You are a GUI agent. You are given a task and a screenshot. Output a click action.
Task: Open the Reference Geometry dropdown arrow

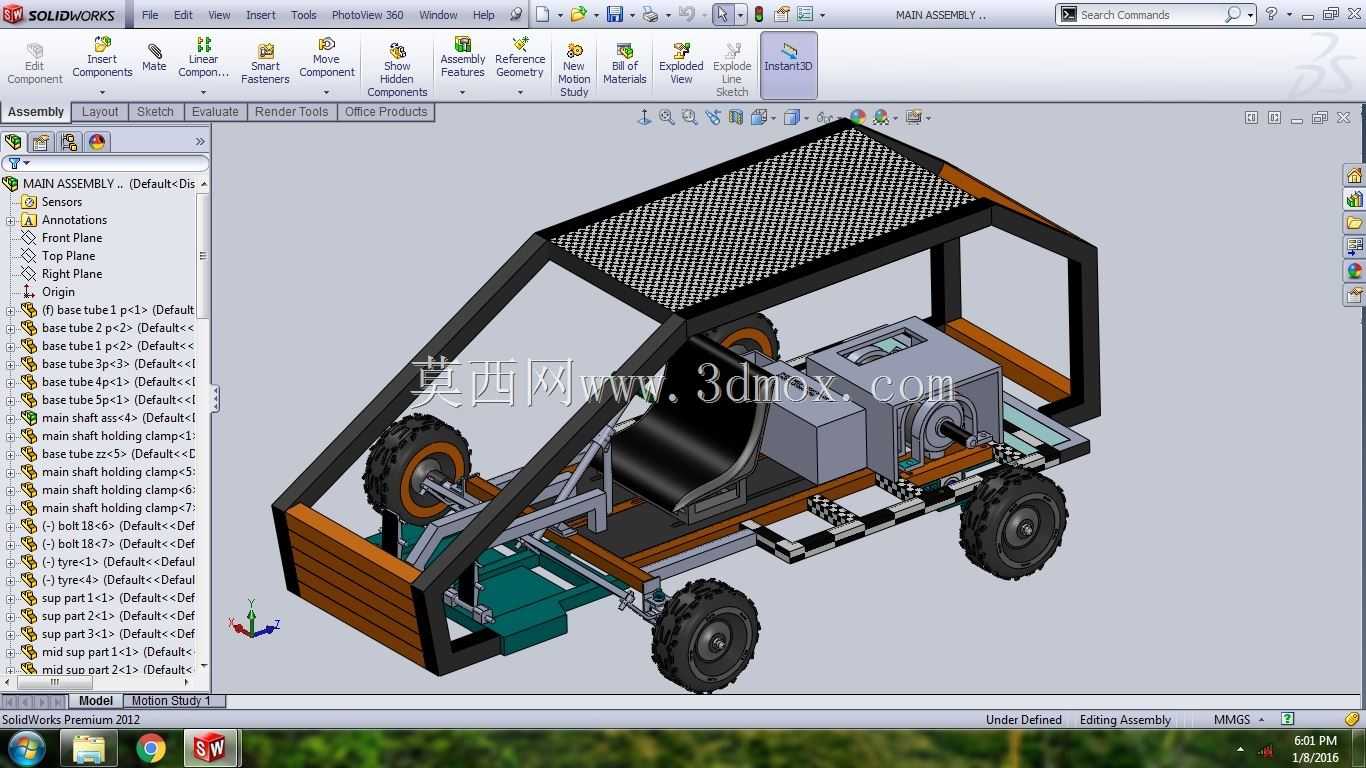click(x=520, y=92)
